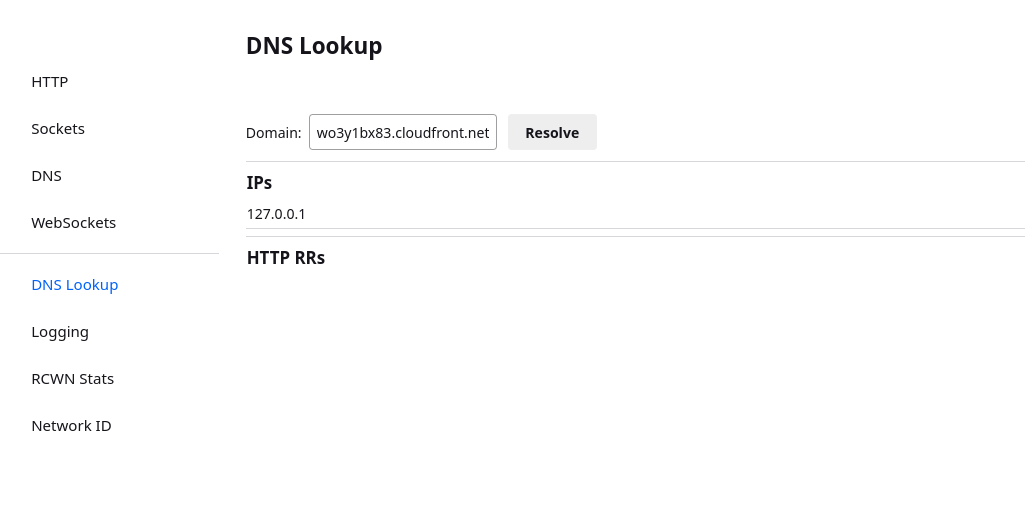
Task: Click the empty sidebar space below Network ID
Action: pyautogui.click(x=109, y=480)
